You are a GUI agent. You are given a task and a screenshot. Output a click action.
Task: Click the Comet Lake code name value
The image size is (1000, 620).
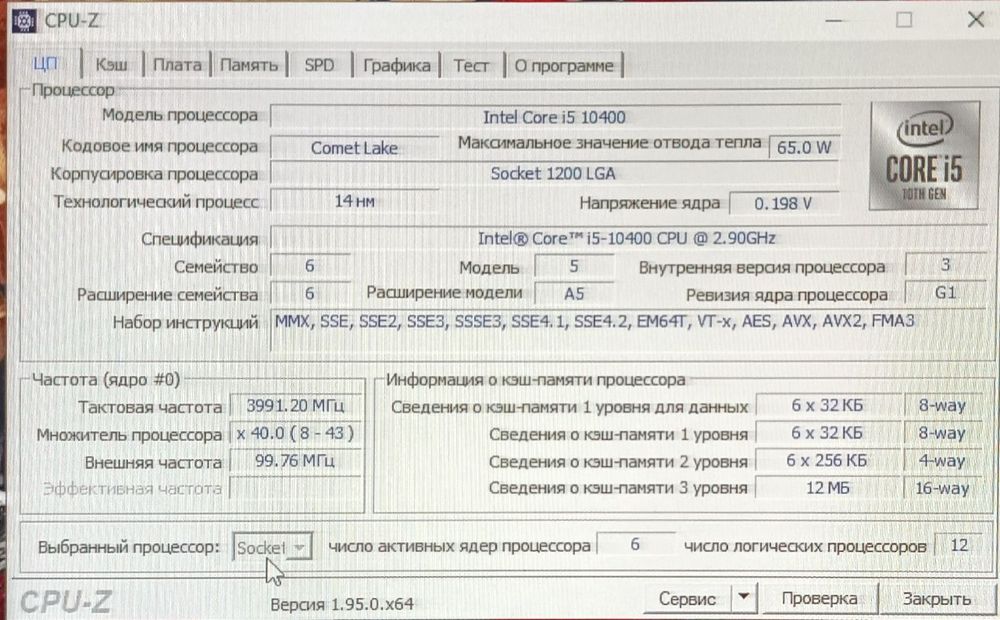[355, 147]
